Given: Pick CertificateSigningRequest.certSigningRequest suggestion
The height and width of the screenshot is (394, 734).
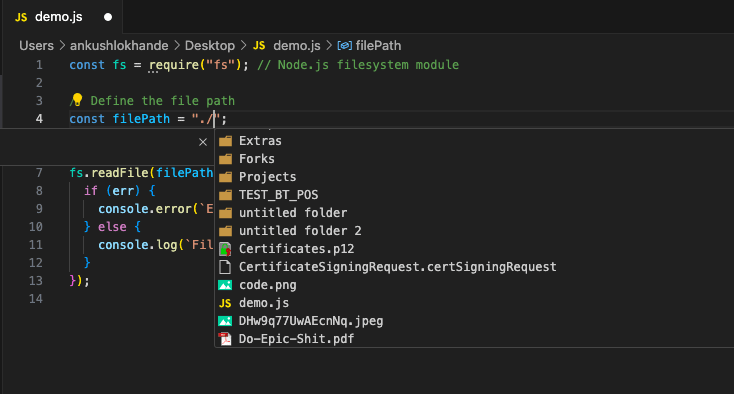Looking at the screenshot, I should click(x=474, y=267).
